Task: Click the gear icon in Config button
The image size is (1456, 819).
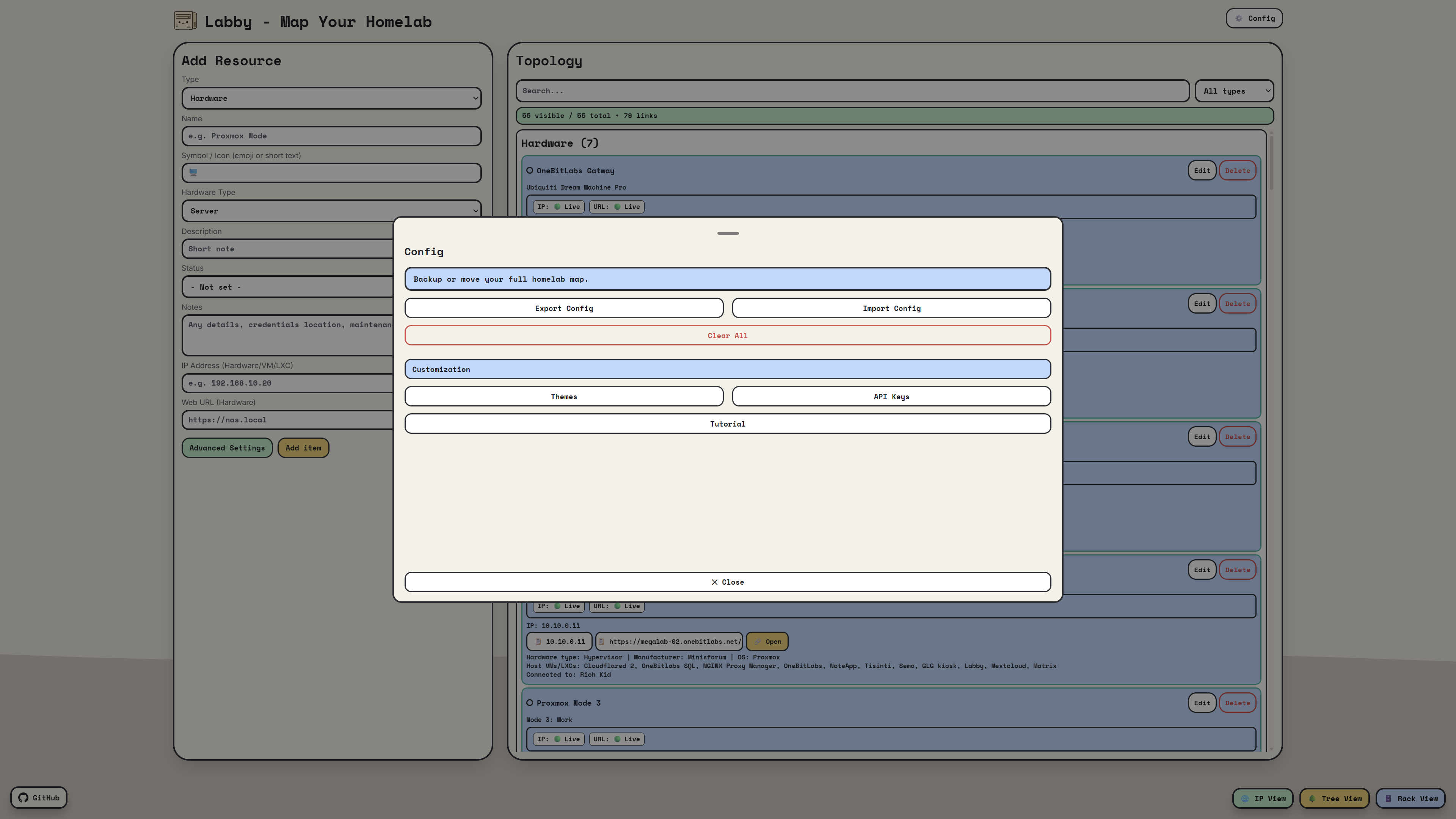Action: tap(1238, 19)
